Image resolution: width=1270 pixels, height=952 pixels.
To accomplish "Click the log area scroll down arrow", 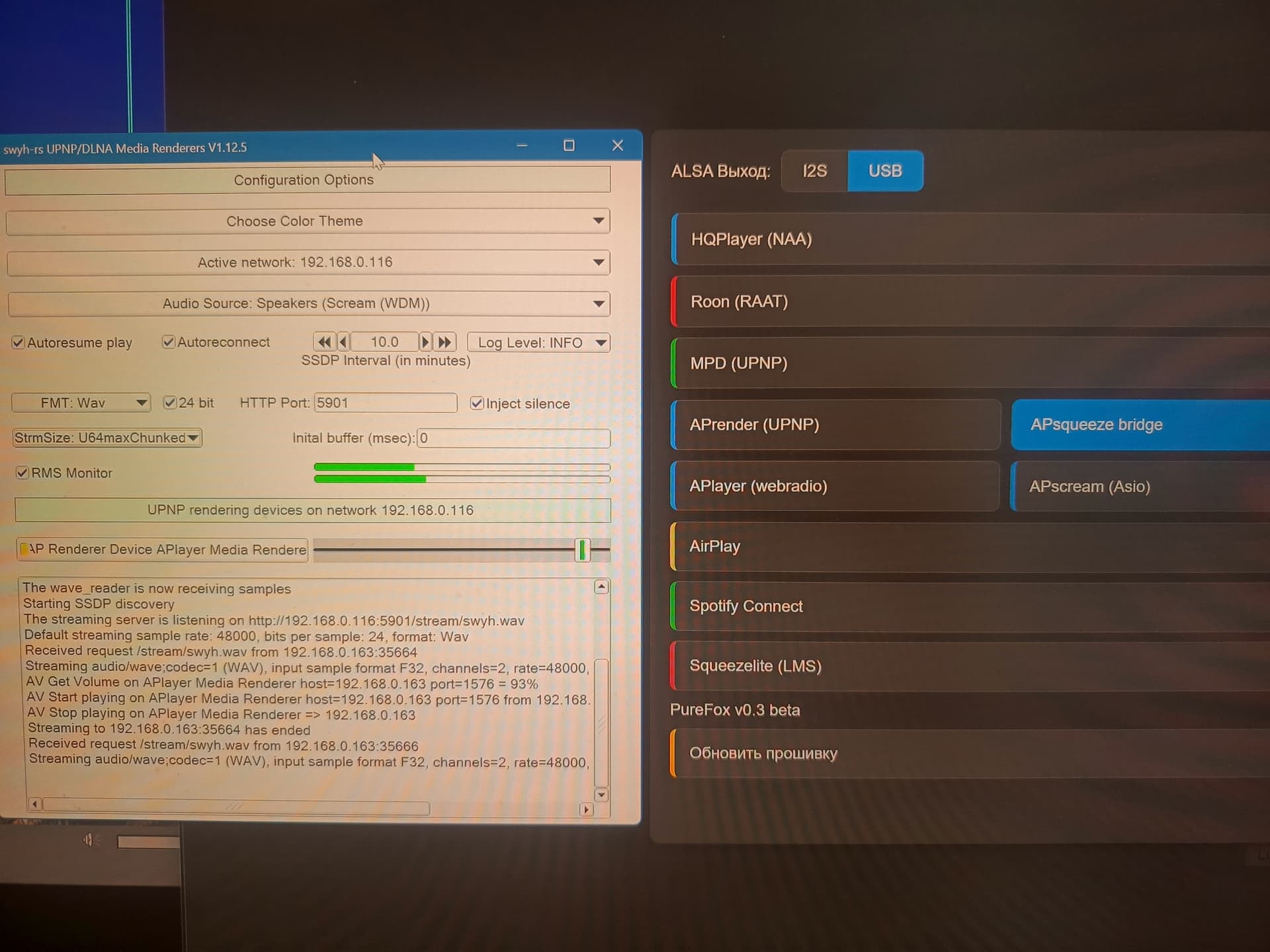I will point(601,795).
